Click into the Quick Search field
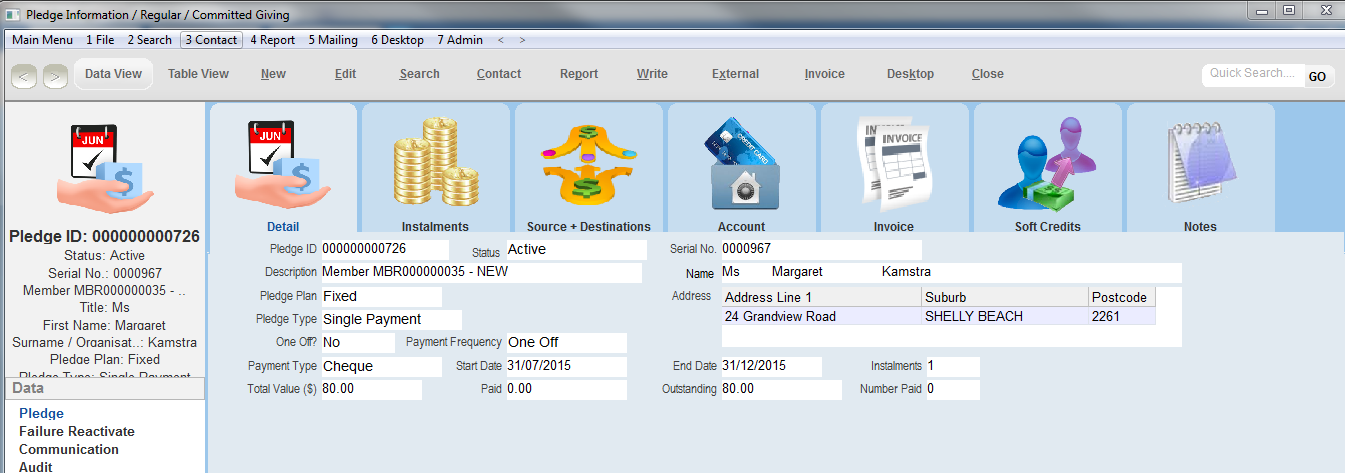Viewport: 1345px width, 473px height. tap(1252, 74)
